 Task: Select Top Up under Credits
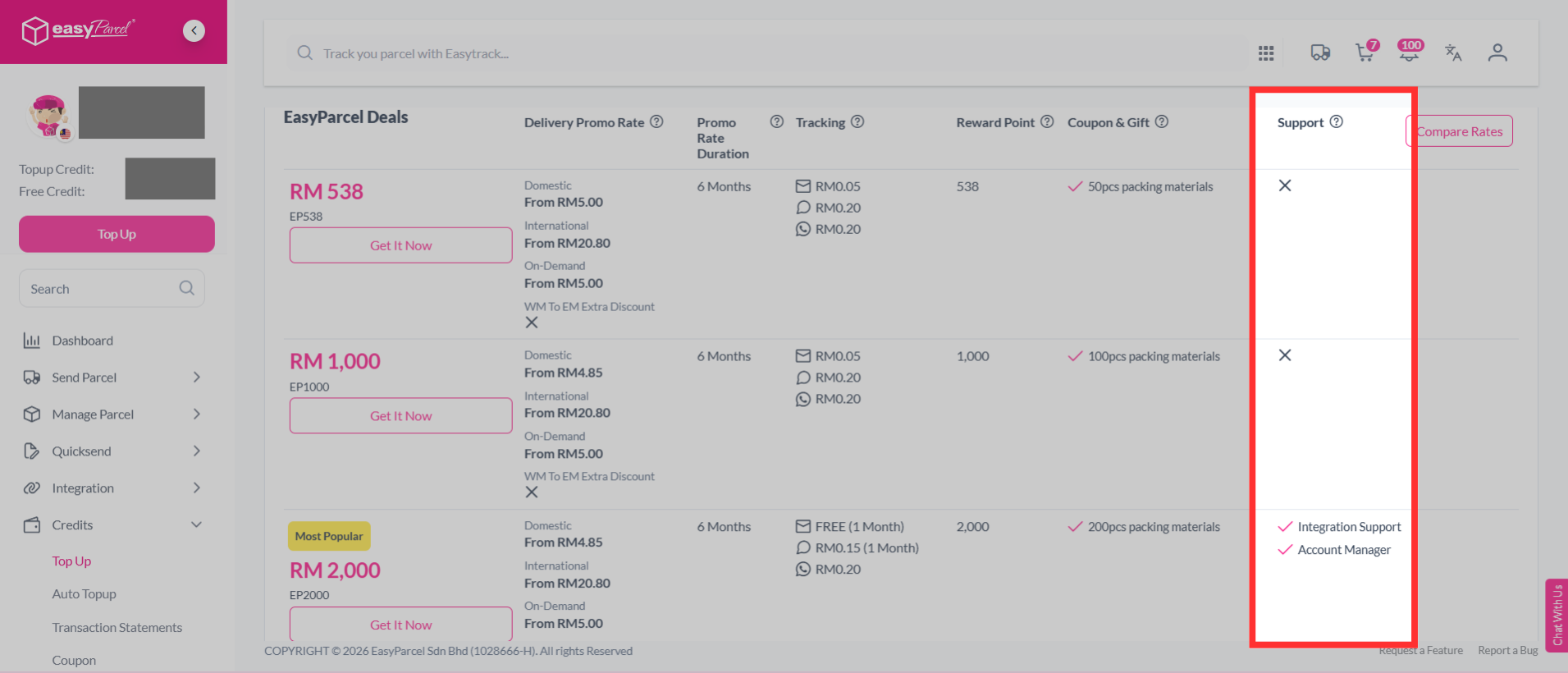tap(71, 561)
